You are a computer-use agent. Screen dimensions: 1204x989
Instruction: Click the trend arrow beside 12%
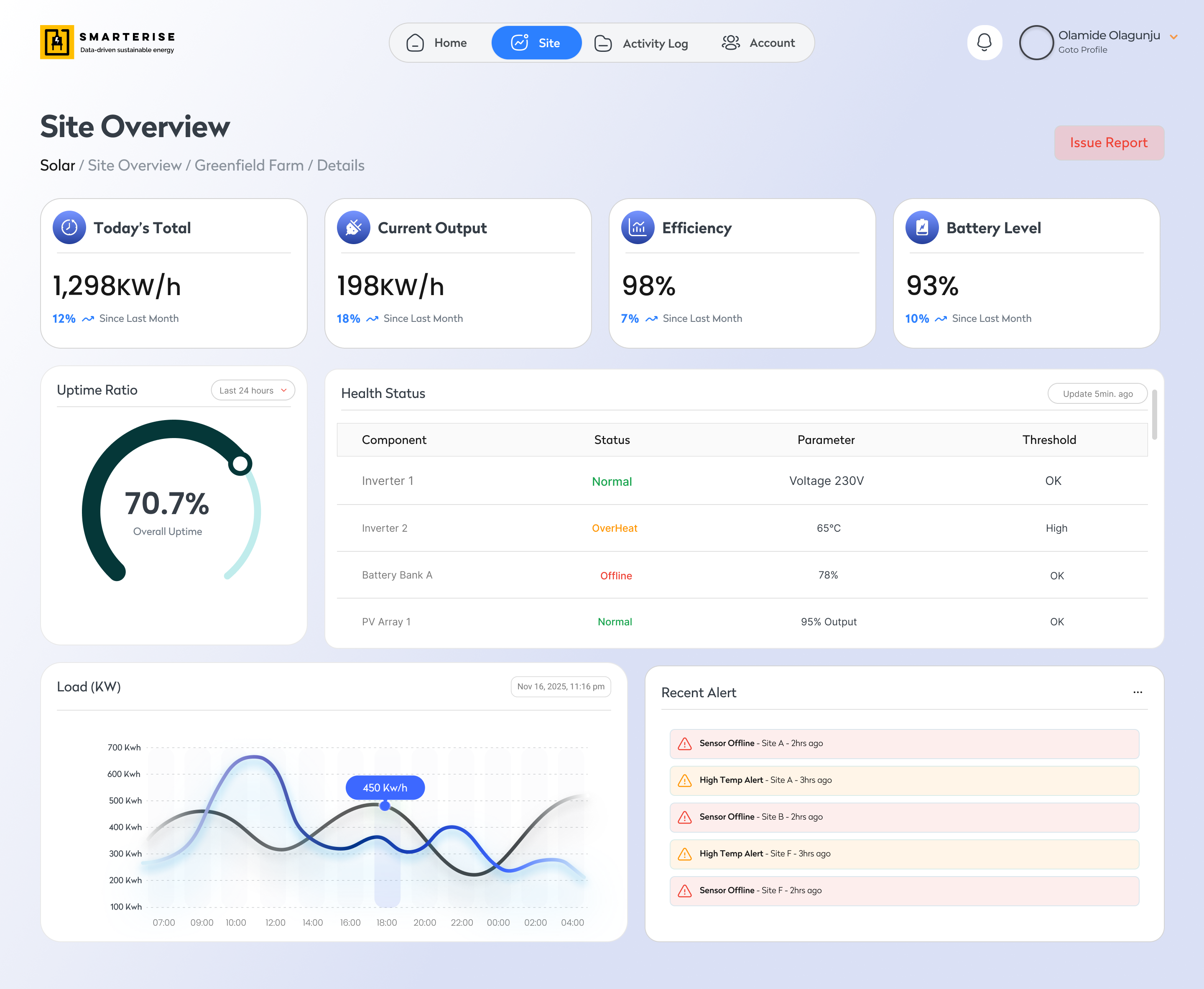click(x=88, y=319)
